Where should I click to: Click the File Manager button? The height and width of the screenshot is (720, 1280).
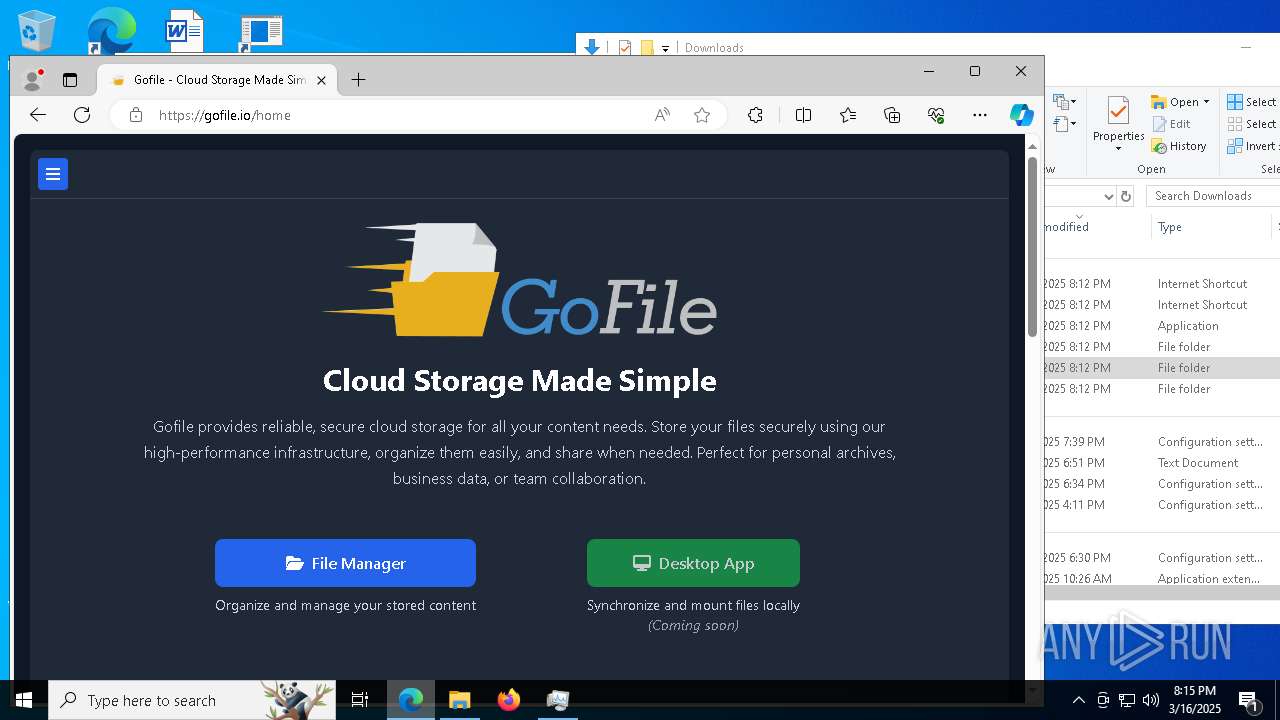[345, 563]
